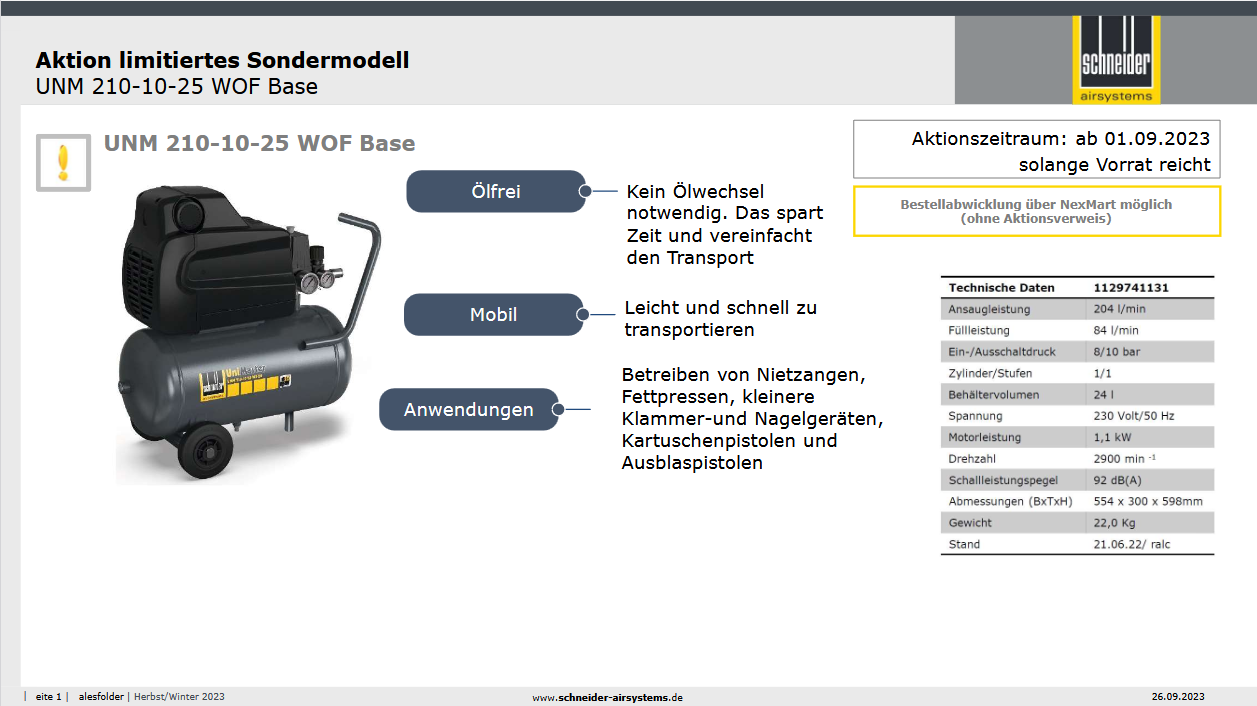Select the Schallleistungspegel 92 dB(A) row

point(1077,480)
